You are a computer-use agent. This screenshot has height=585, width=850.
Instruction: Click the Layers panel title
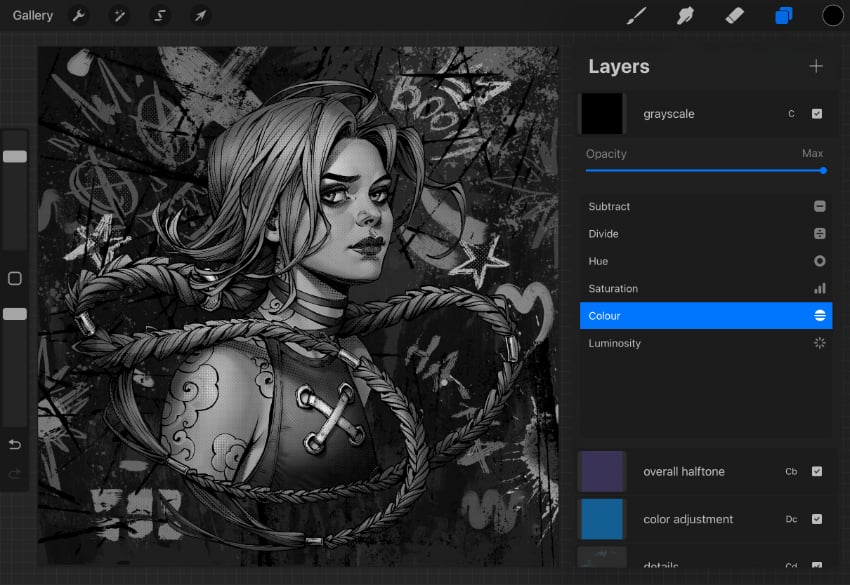click(619, 67)
